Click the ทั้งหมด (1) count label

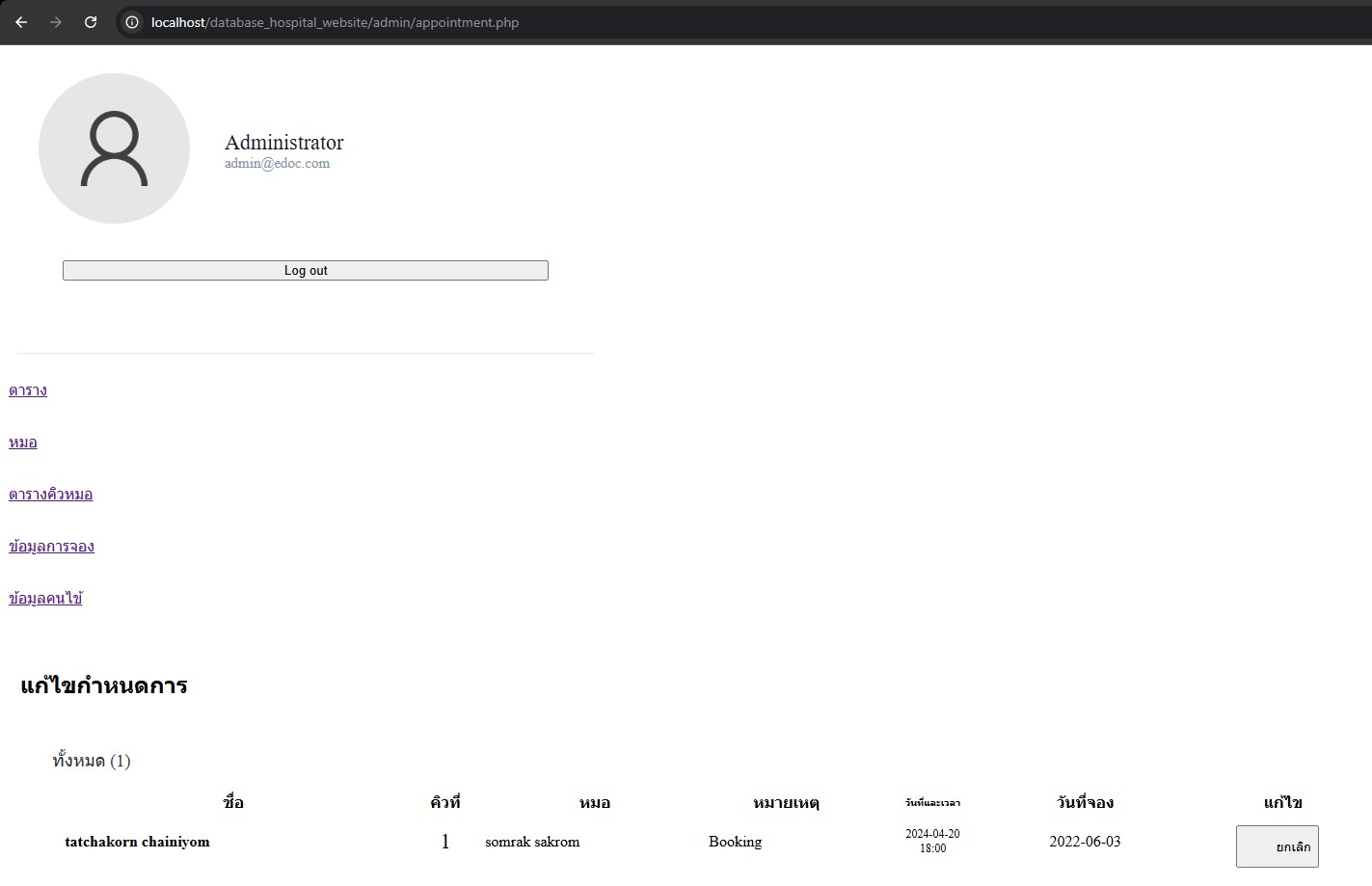tap(92, 761)
